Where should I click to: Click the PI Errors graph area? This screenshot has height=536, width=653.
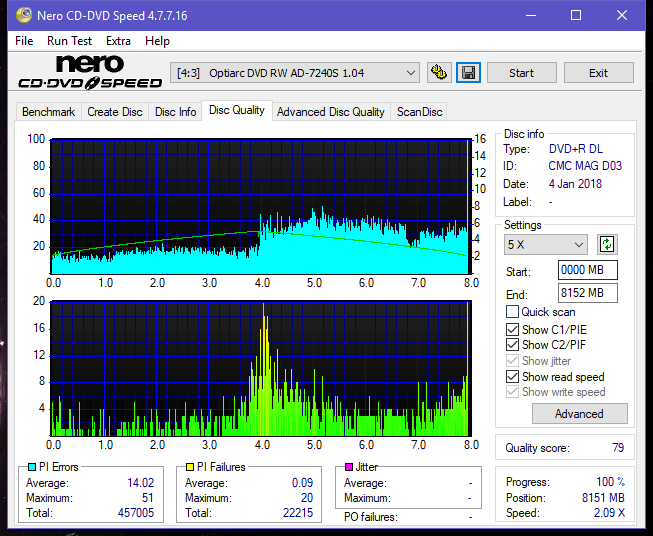tap(261, 206)
